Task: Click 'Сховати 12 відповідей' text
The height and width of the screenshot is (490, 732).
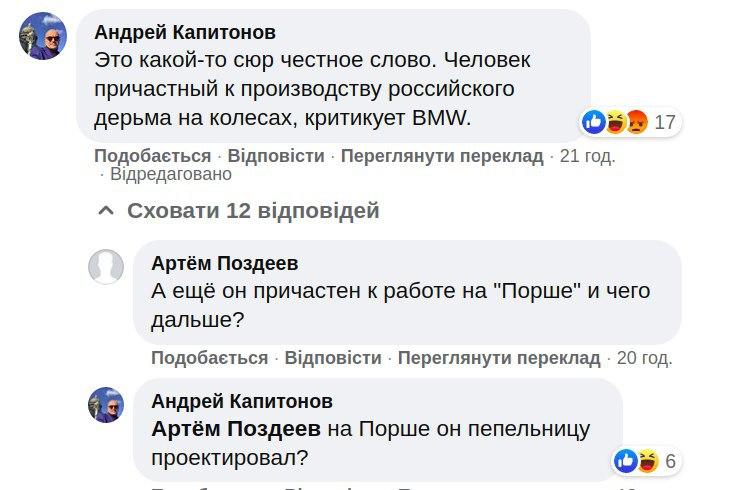Action: click(x=253, y=211)
